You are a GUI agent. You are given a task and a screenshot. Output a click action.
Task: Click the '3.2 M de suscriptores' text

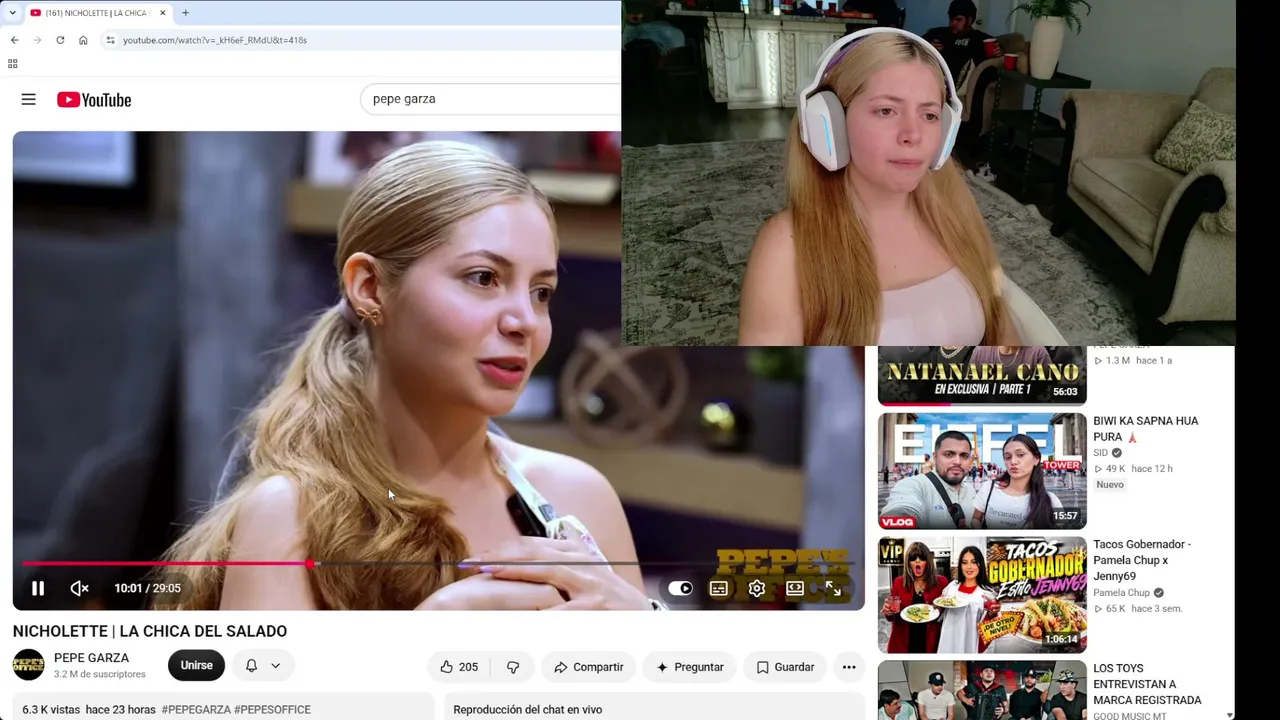[x=100, y=675]
